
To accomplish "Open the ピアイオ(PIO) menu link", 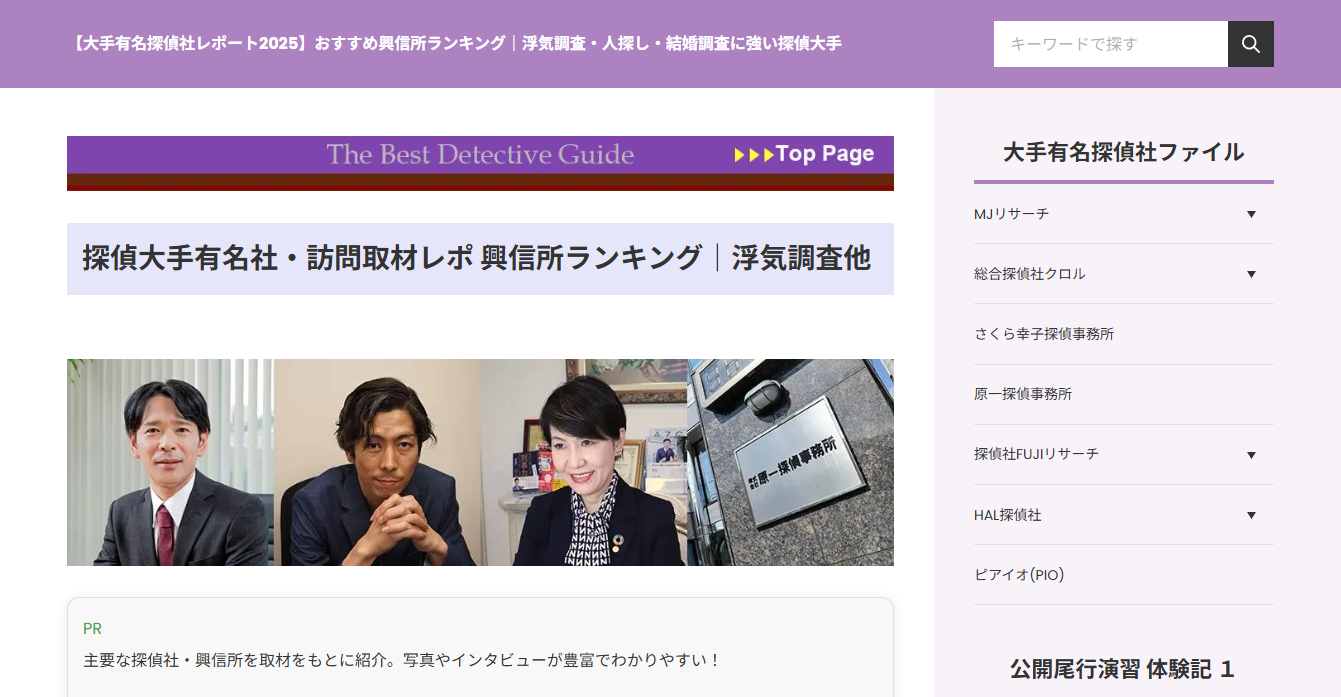I will click(x=1019, y=575).
